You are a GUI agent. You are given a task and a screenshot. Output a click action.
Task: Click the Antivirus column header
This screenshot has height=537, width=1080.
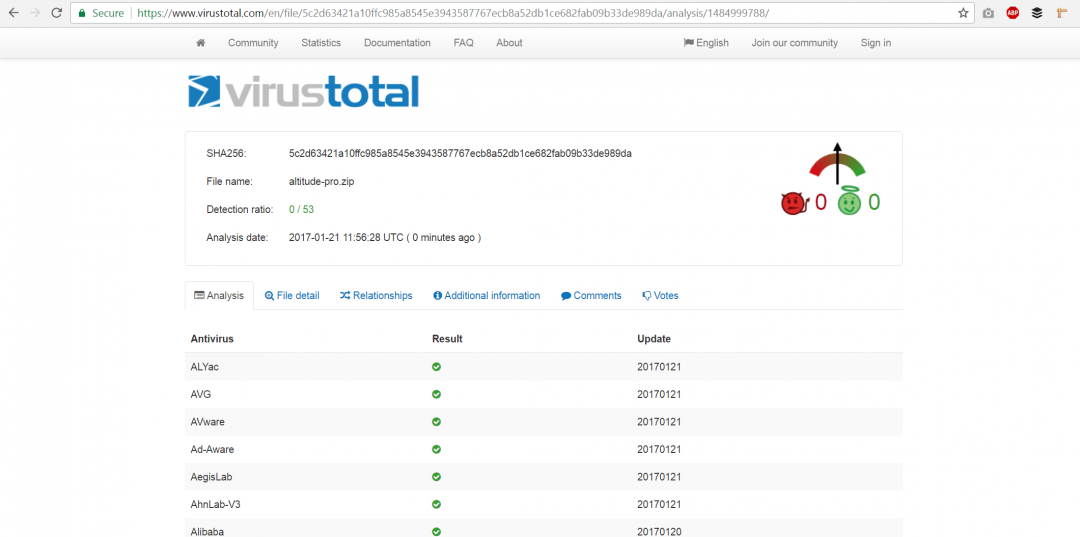[212, 339]
